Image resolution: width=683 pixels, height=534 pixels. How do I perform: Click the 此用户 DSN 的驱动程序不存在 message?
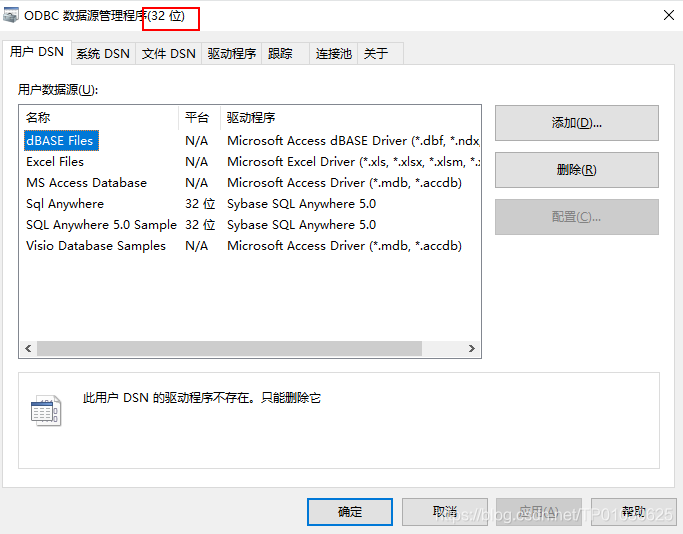coord(202,398)
